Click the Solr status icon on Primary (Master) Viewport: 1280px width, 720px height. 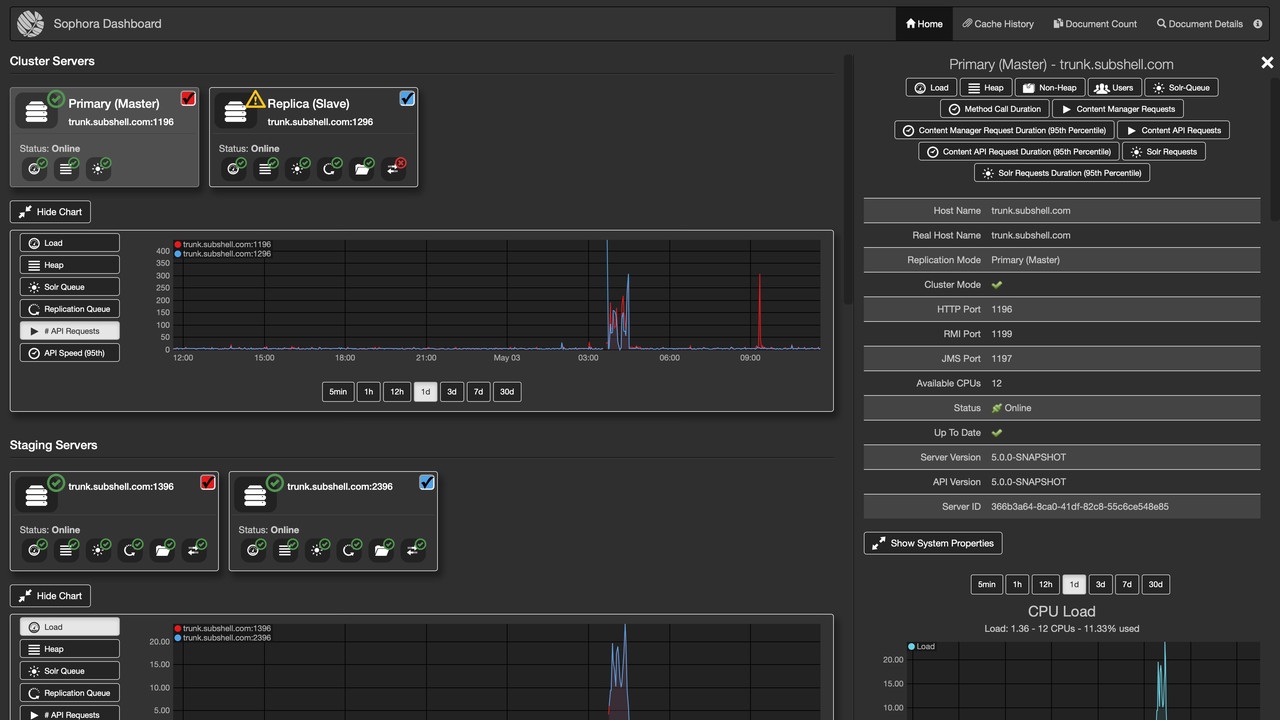click(x=98, y=168)
